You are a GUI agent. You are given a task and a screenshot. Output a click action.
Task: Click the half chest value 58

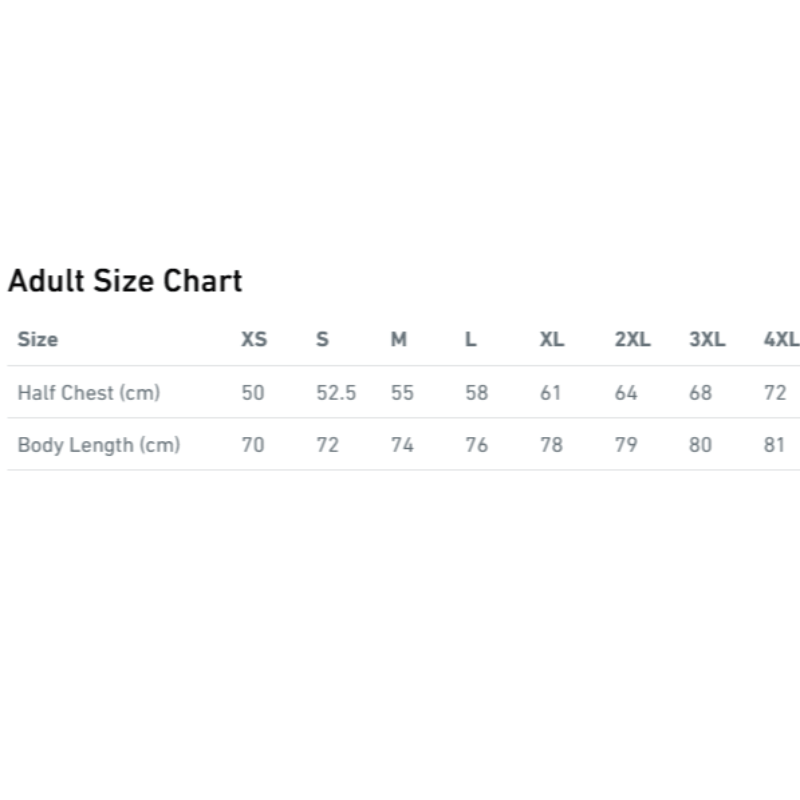(477, 392)
